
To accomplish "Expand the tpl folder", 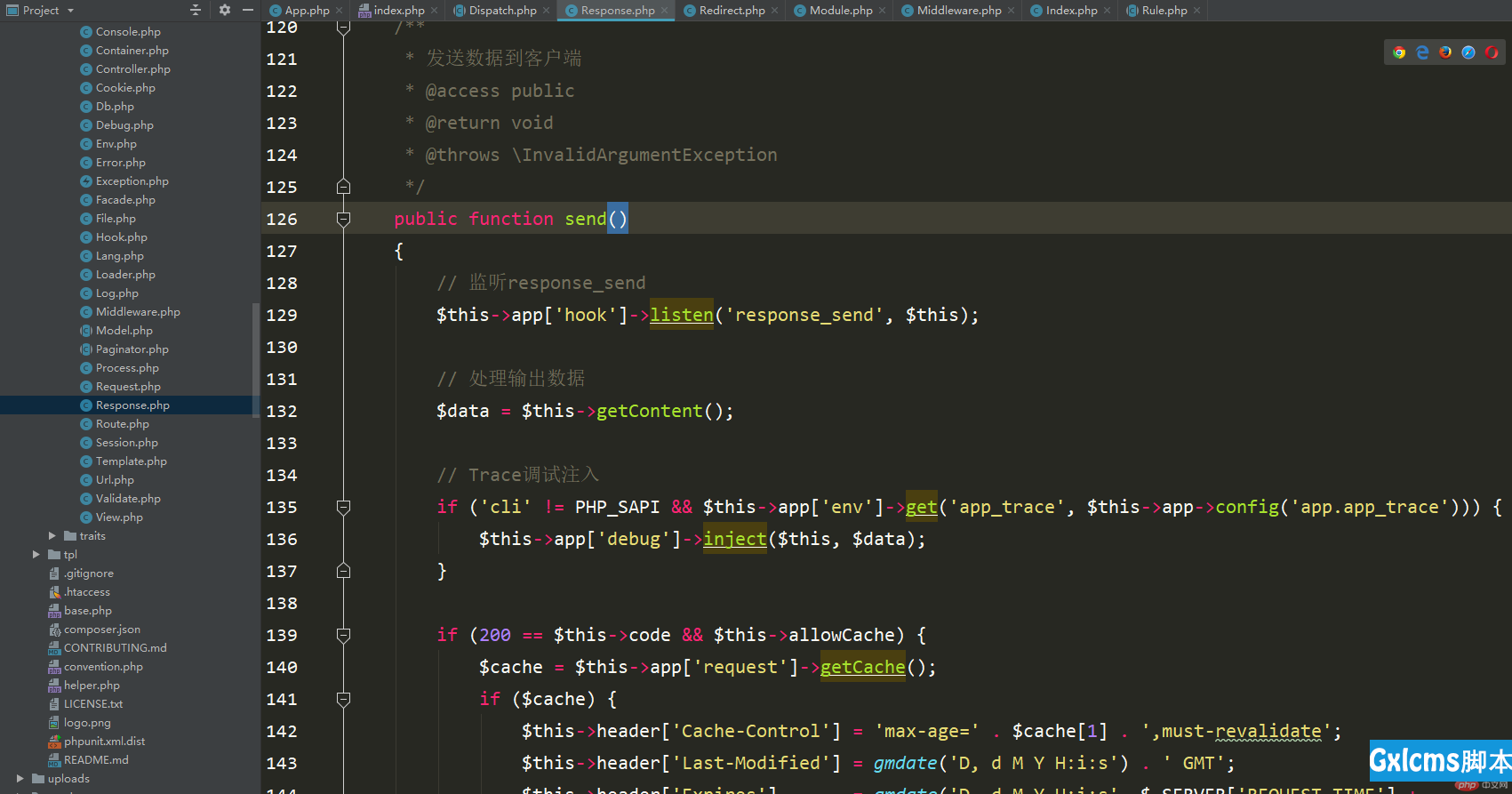I will [36, 555].
